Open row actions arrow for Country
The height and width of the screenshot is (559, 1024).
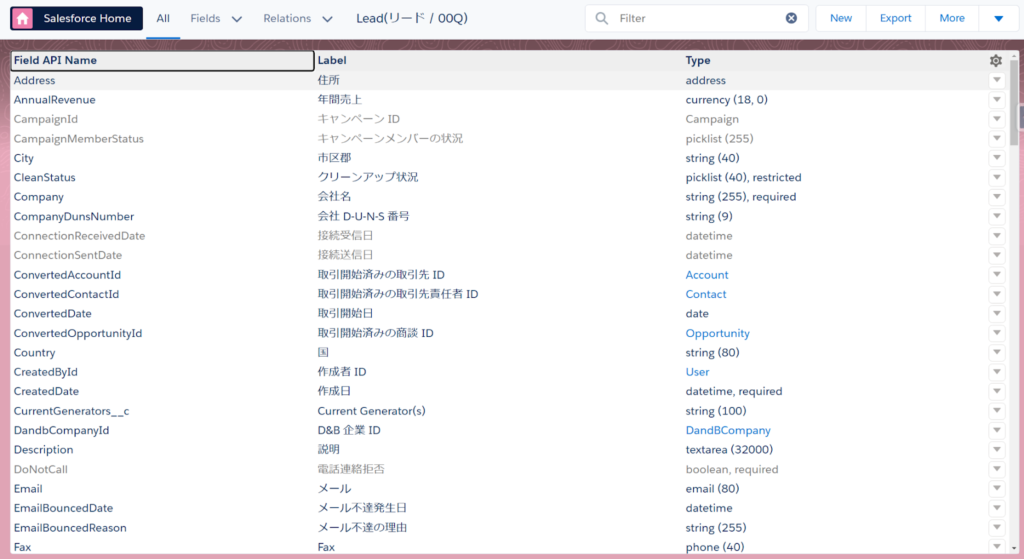(997, 353)
